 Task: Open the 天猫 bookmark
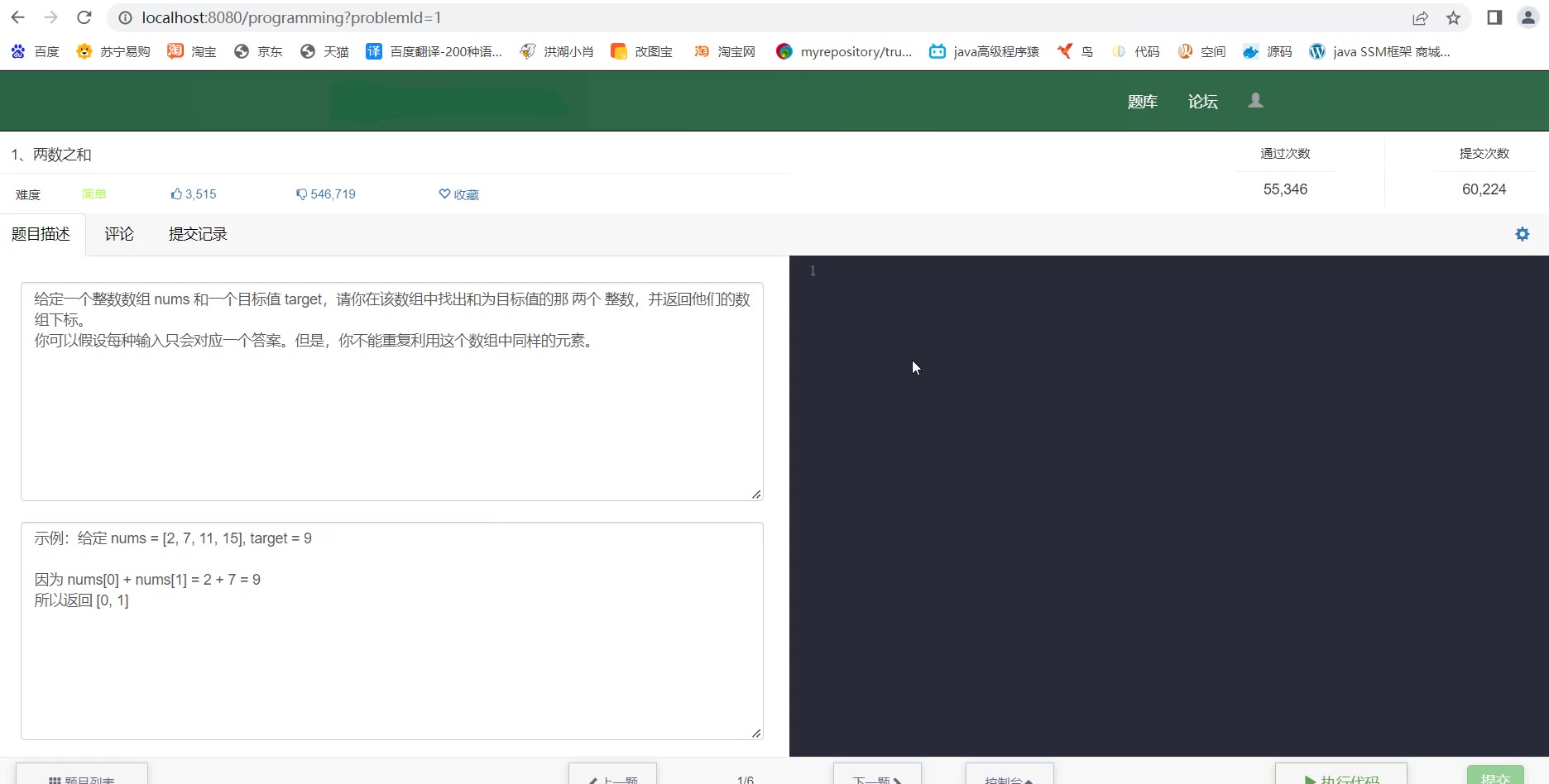(x=324, y=51)
